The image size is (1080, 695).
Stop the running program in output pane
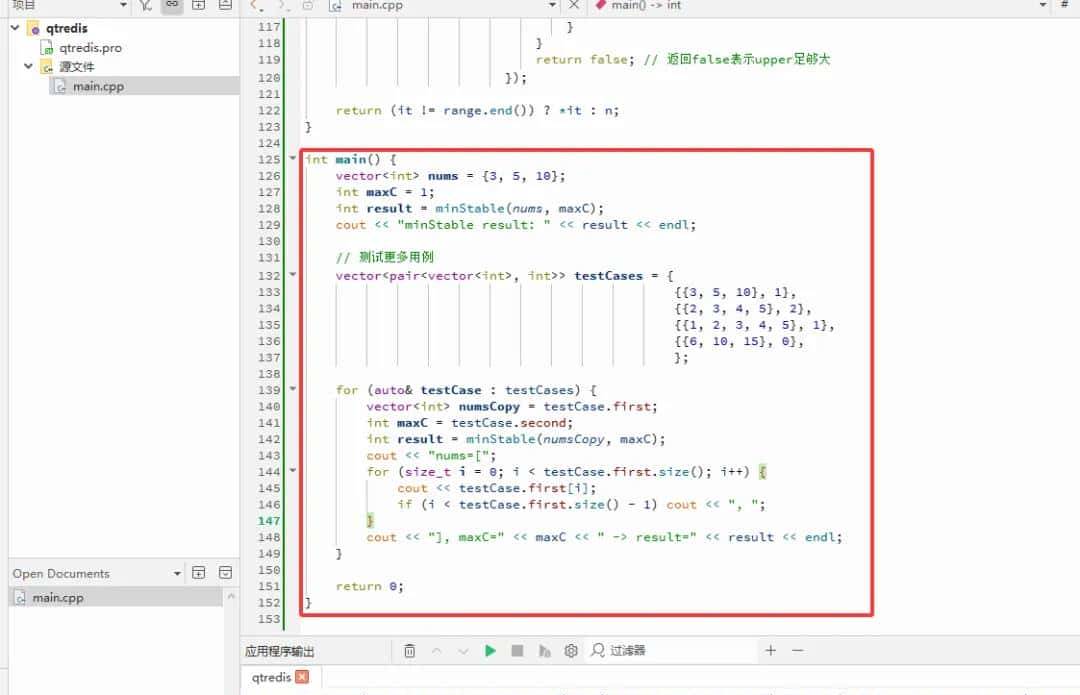[517, 651]
